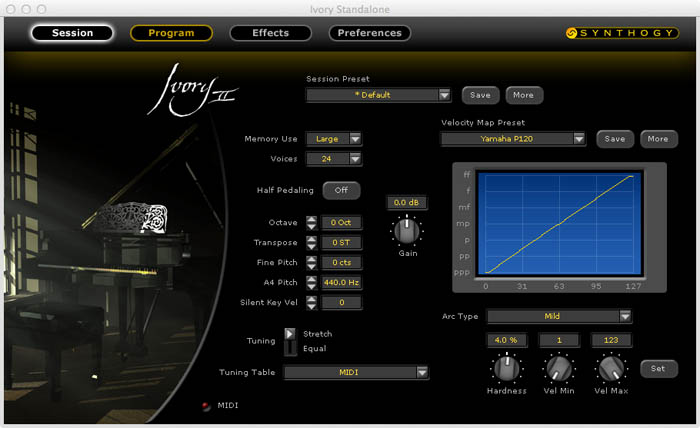This screenshot has width=700, height=428.
Task: Open the Program tab
Action: point(171,33)
